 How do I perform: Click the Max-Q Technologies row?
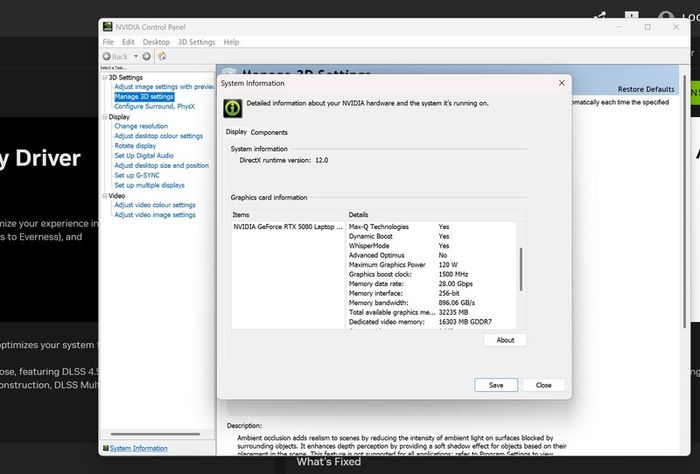click(432, 227)
